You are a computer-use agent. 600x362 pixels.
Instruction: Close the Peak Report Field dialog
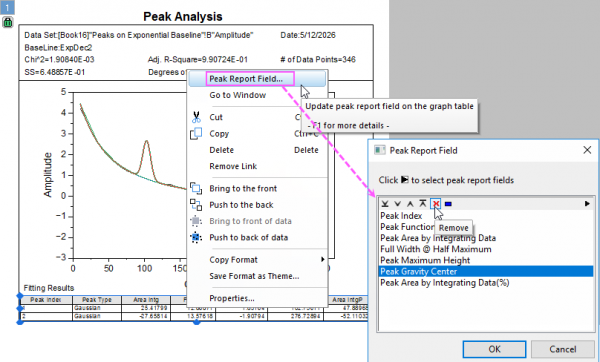click(x=587, y=150)
